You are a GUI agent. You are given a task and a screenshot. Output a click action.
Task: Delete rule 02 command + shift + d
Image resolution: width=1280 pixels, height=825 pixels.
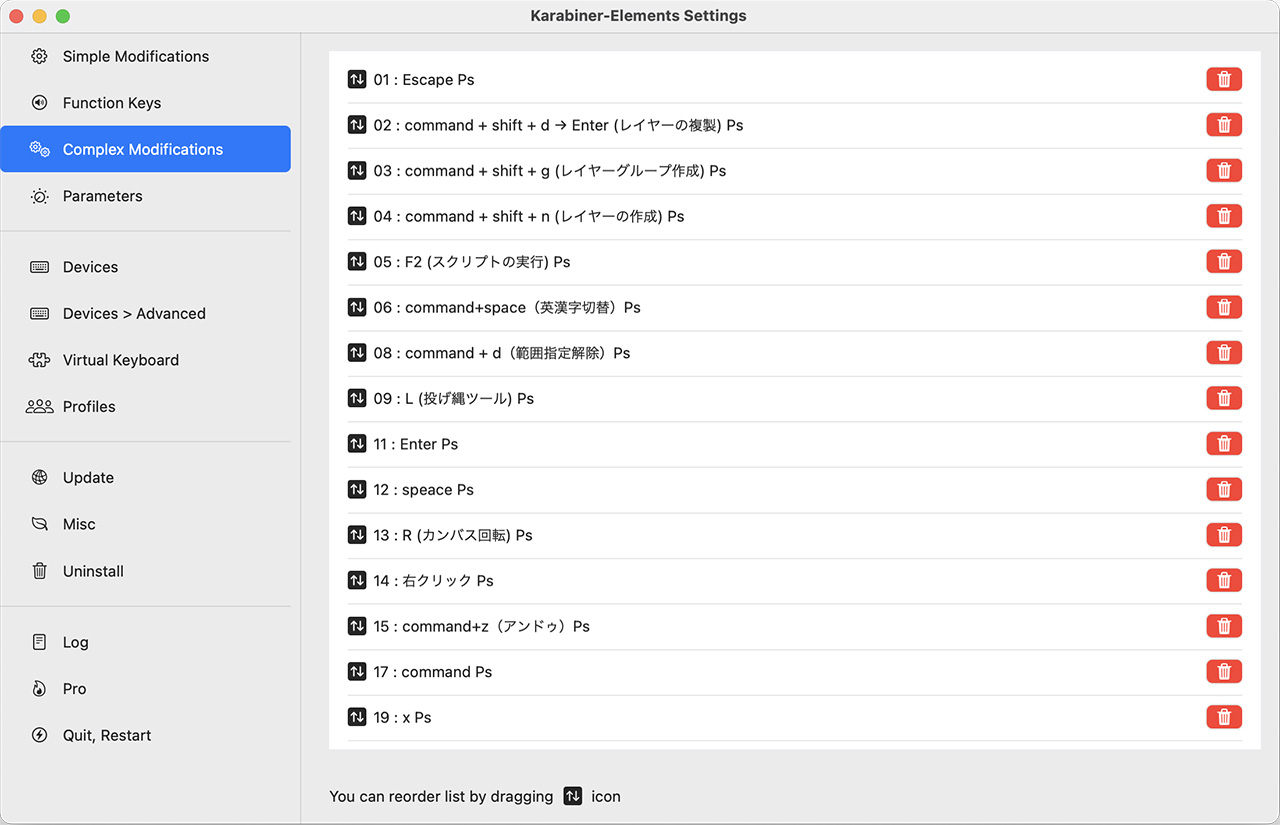[x=1224, y=125]
